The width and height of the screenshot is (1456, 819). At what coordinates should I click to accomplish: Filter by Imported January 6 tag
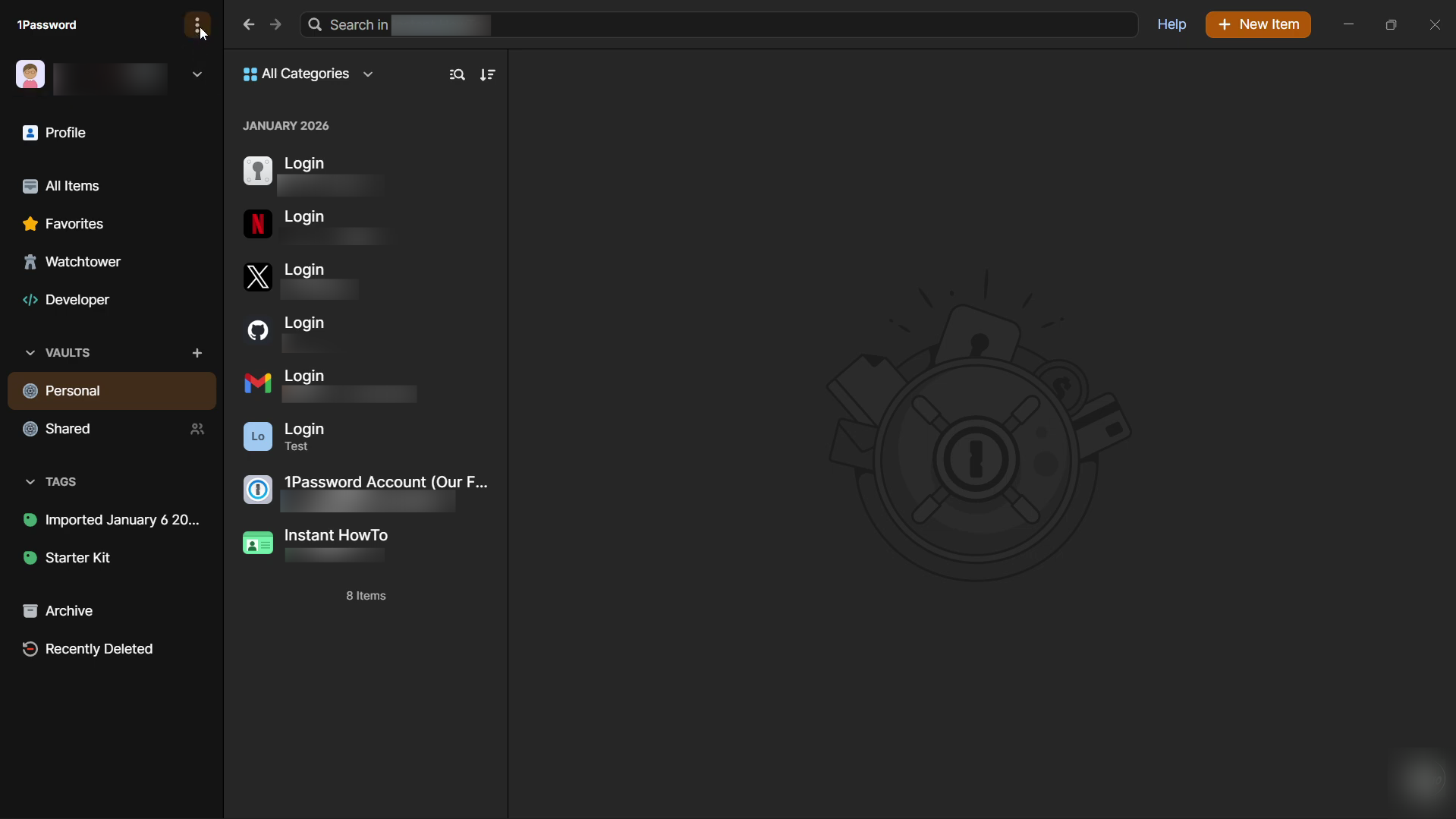pos(112,520)
